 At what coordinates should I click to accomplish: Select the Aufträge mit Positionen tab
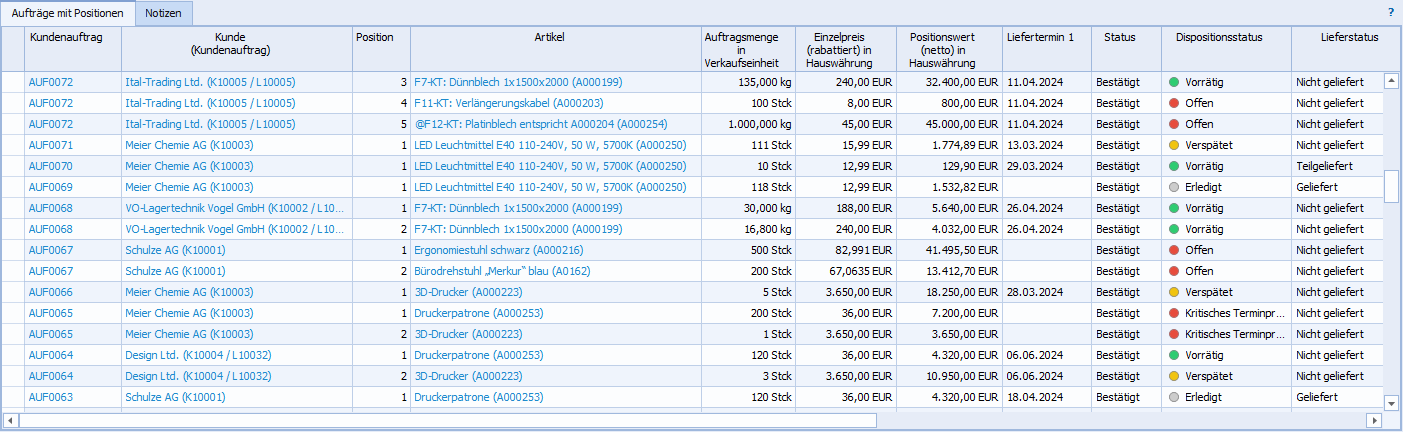(x=68, y=13)
